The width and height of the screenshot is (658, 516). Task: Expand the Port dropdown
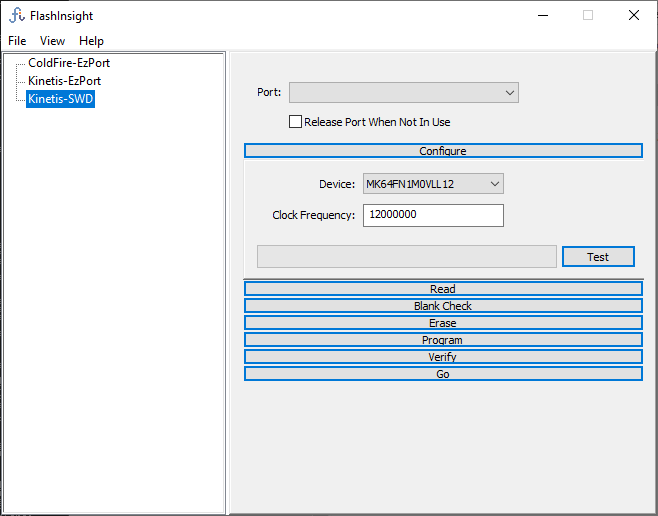tap(403, 93)
